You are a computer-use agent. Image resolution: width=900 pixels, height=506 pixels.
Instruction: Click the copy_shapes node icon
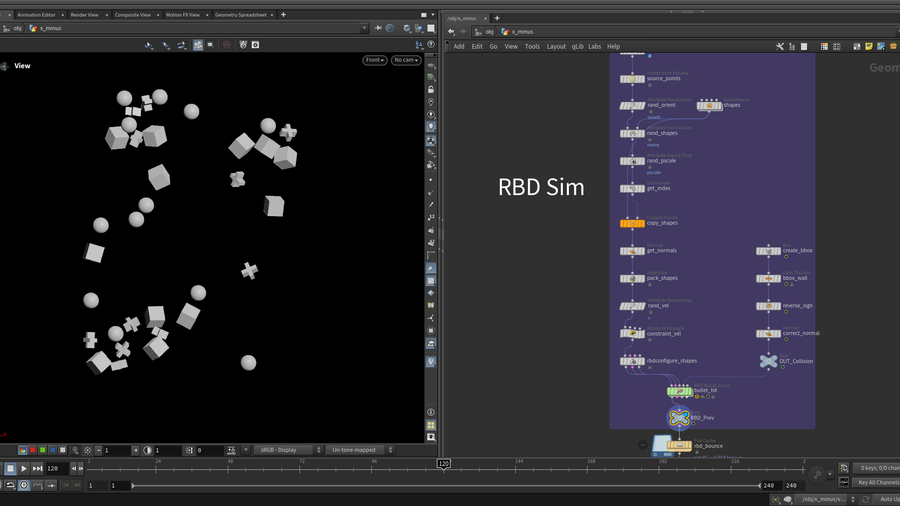[632, 223]
